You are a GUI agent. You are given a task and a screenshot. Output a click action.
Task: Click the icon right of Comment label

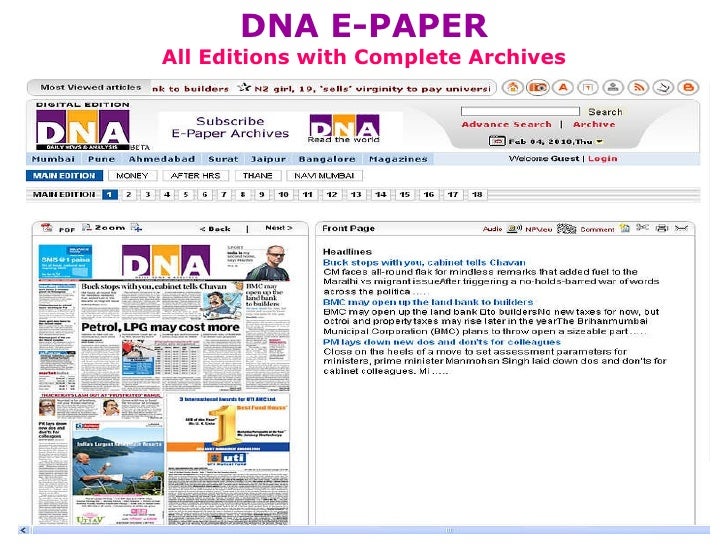[x=625, y=228]
